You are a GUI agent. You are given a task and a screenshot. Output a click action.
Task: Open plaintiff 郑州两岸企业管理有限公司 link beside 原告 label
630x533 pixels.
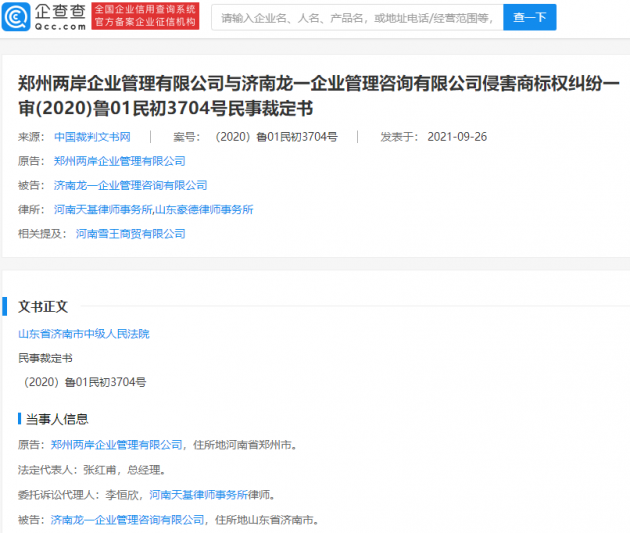pos(119,161)
